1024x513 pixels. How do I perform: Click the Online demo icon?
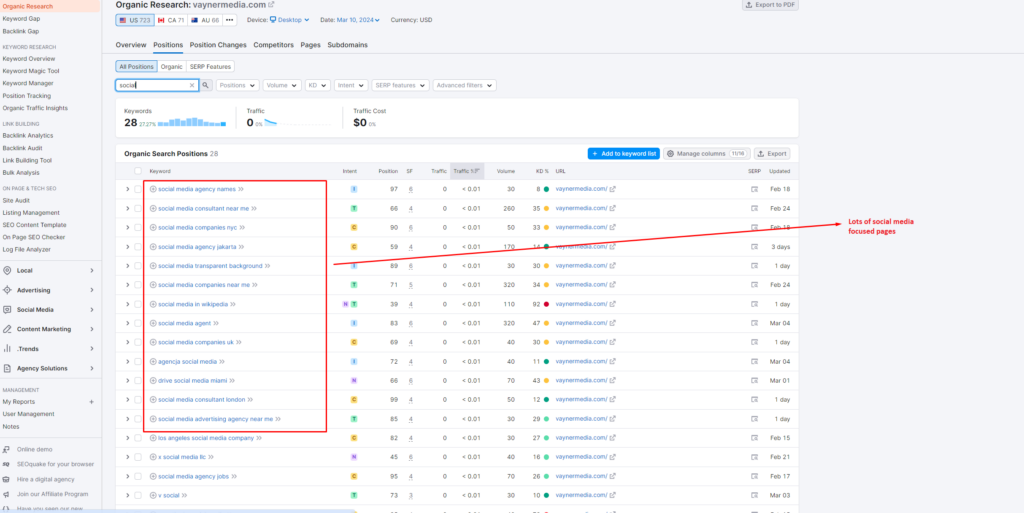coord(6,450)
